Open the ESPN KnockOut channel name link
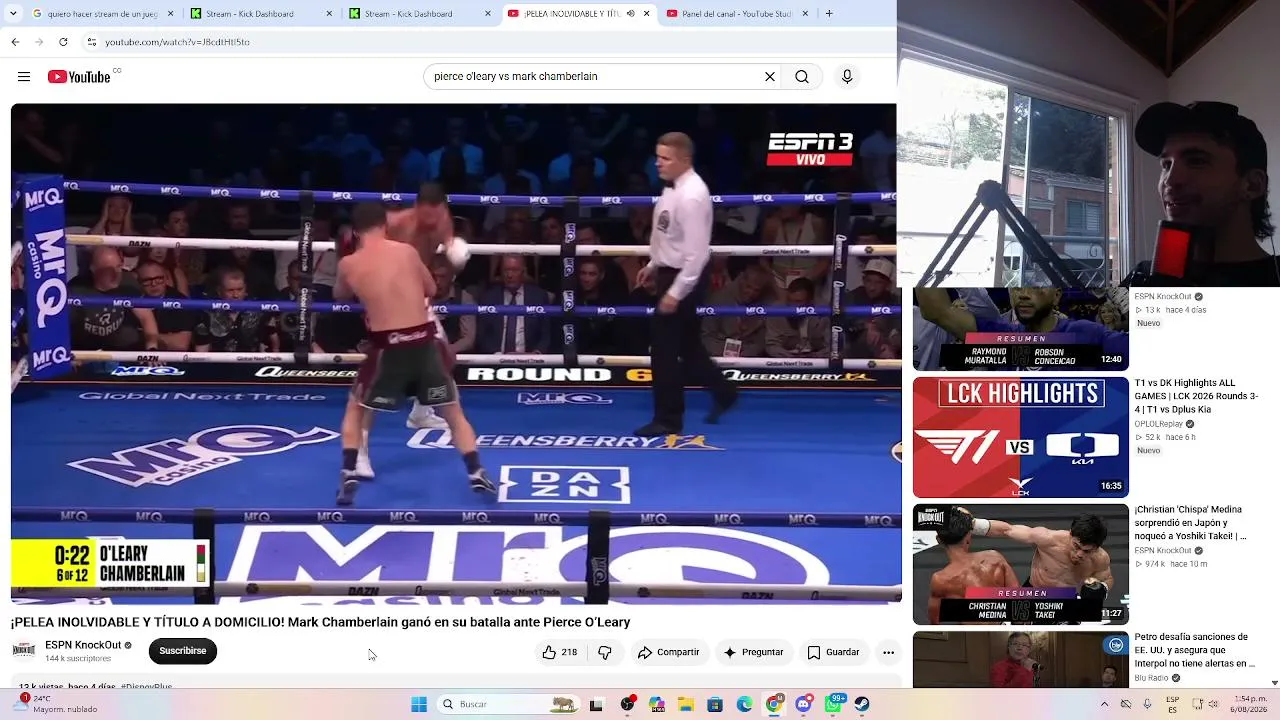Image resolution: width=1280 pixels, height=720 pixels. (x=83, y=645)
